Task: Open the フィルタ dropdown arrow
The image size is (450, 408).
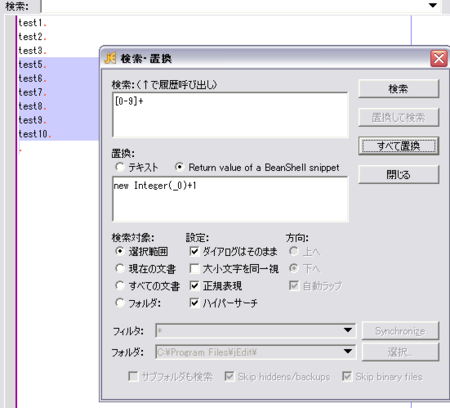Action: 348,330
